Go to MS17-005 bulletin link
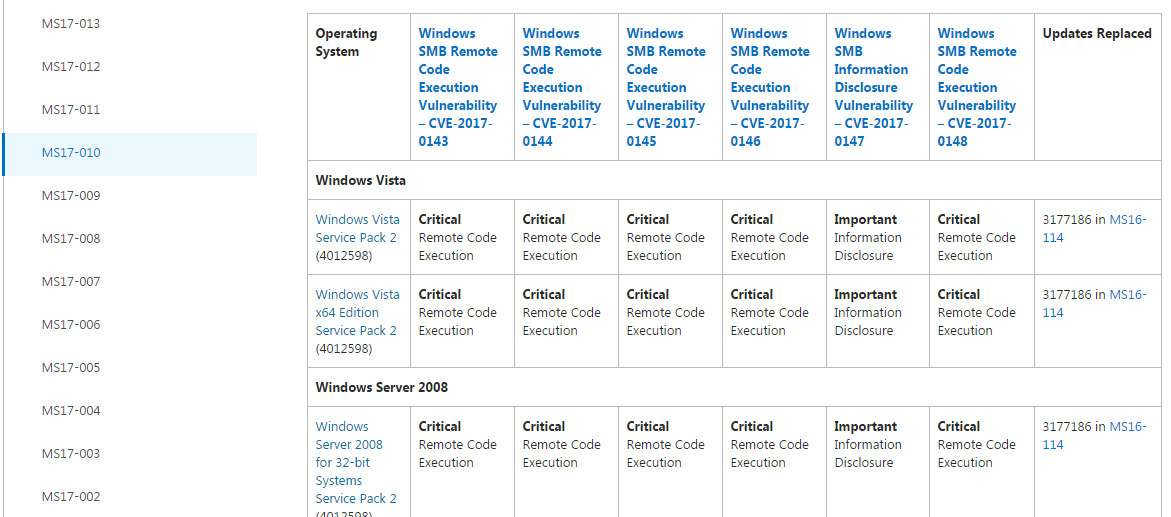The image size is (1171, 517). (x=71, y=368)
